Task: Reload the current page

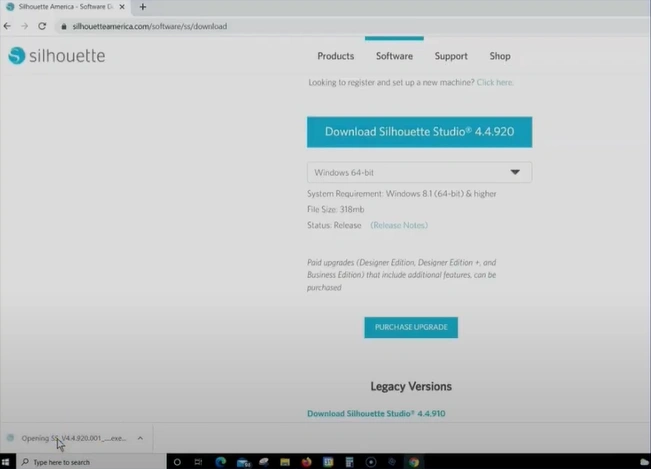Action: point(42,26)
